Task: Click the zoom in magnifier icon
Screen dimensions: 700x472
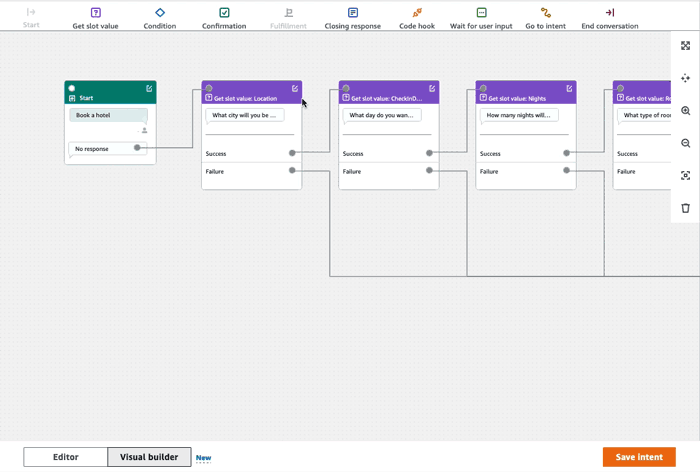Action: coord(685,111)
